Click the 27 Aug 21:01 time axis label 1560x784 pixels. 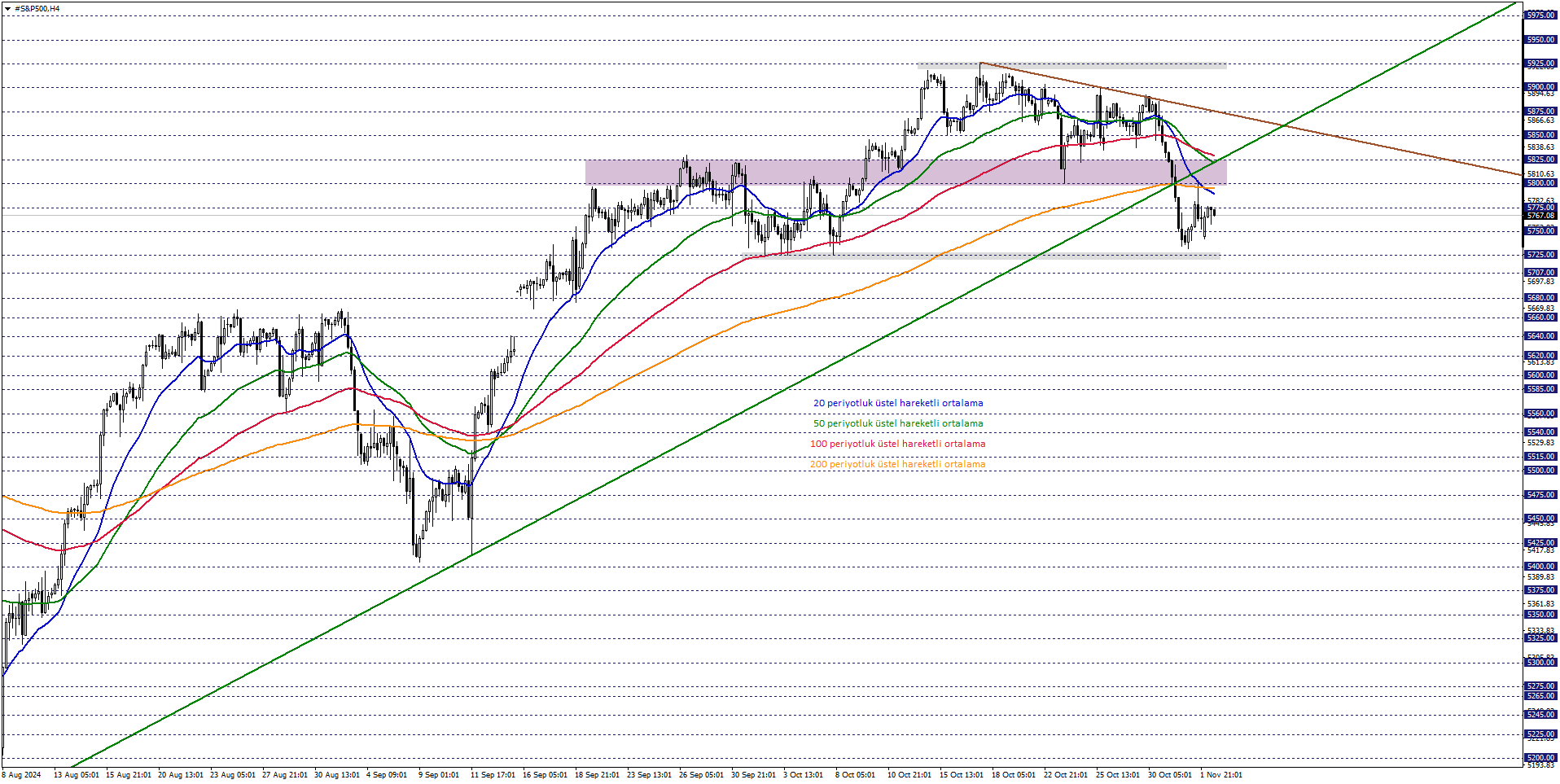click(285, 775)
